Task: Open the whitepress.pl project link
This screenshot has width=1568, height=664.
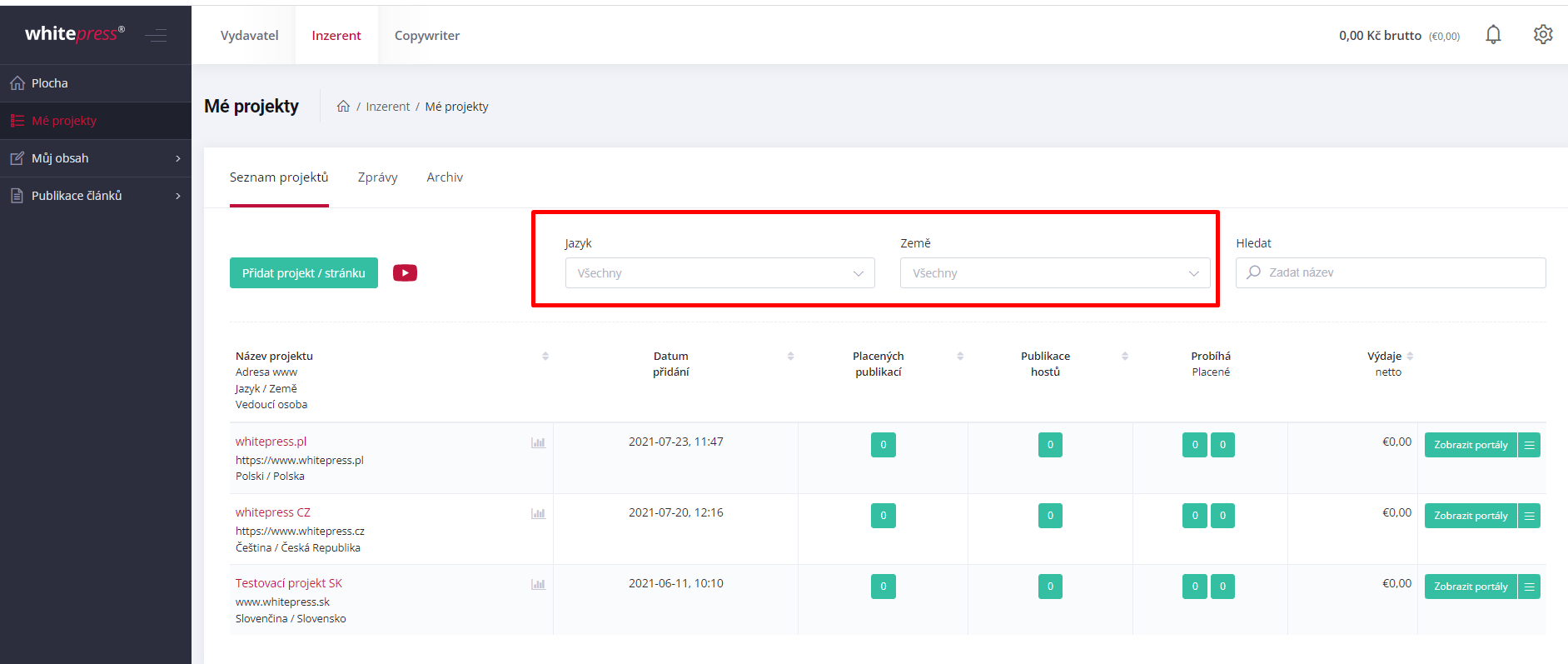Action: coord(271,442)
